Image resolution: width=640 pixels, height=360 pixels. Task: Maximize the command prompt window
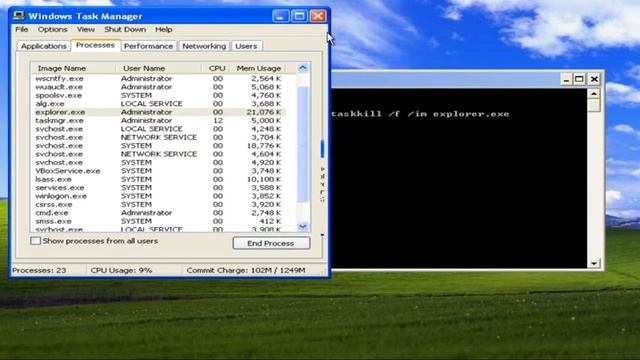click(x=580, y=79)
